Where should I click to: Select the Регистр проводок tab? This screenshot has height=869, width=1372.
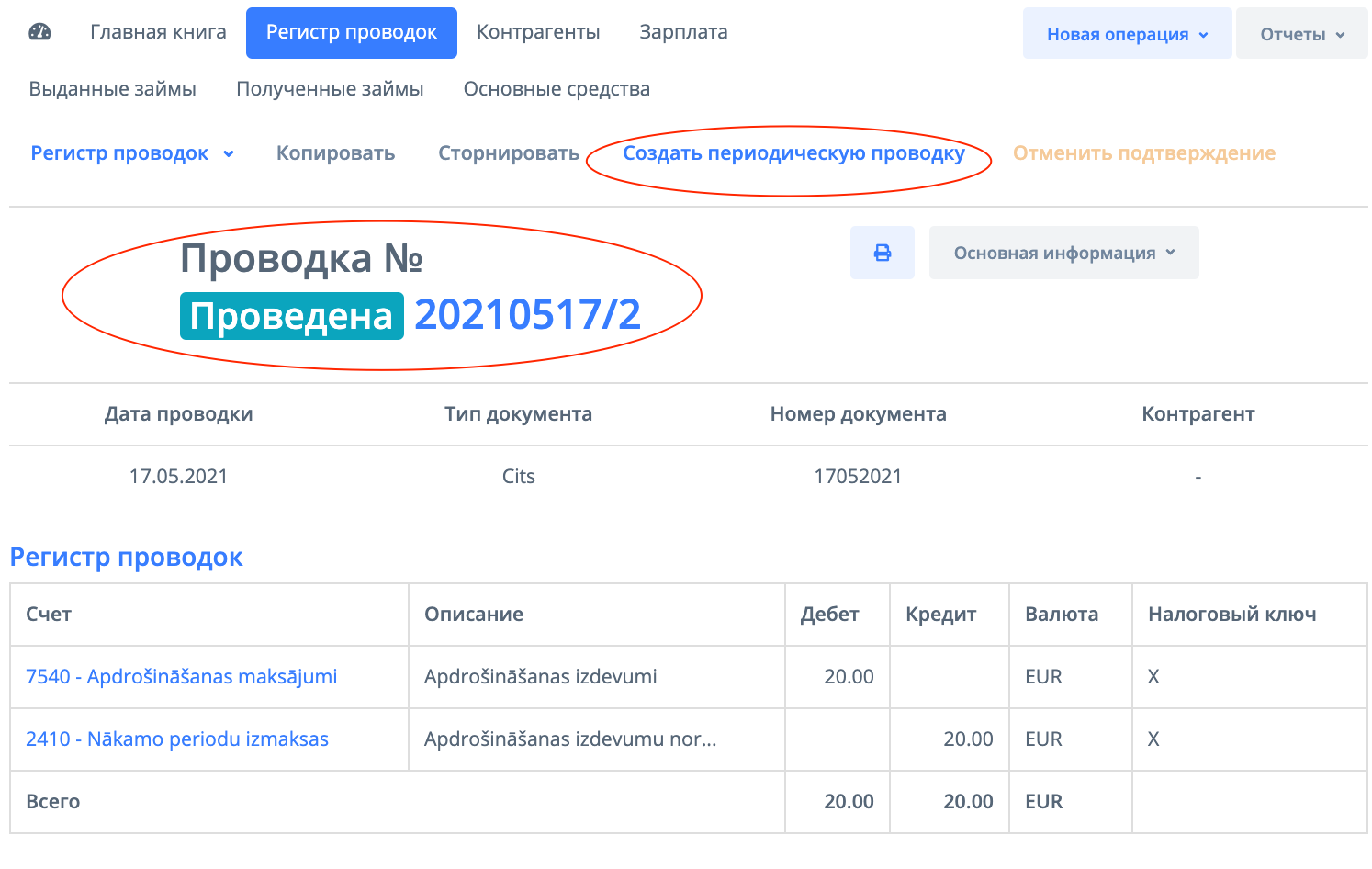pyautogui.click(x=351, y=32)
